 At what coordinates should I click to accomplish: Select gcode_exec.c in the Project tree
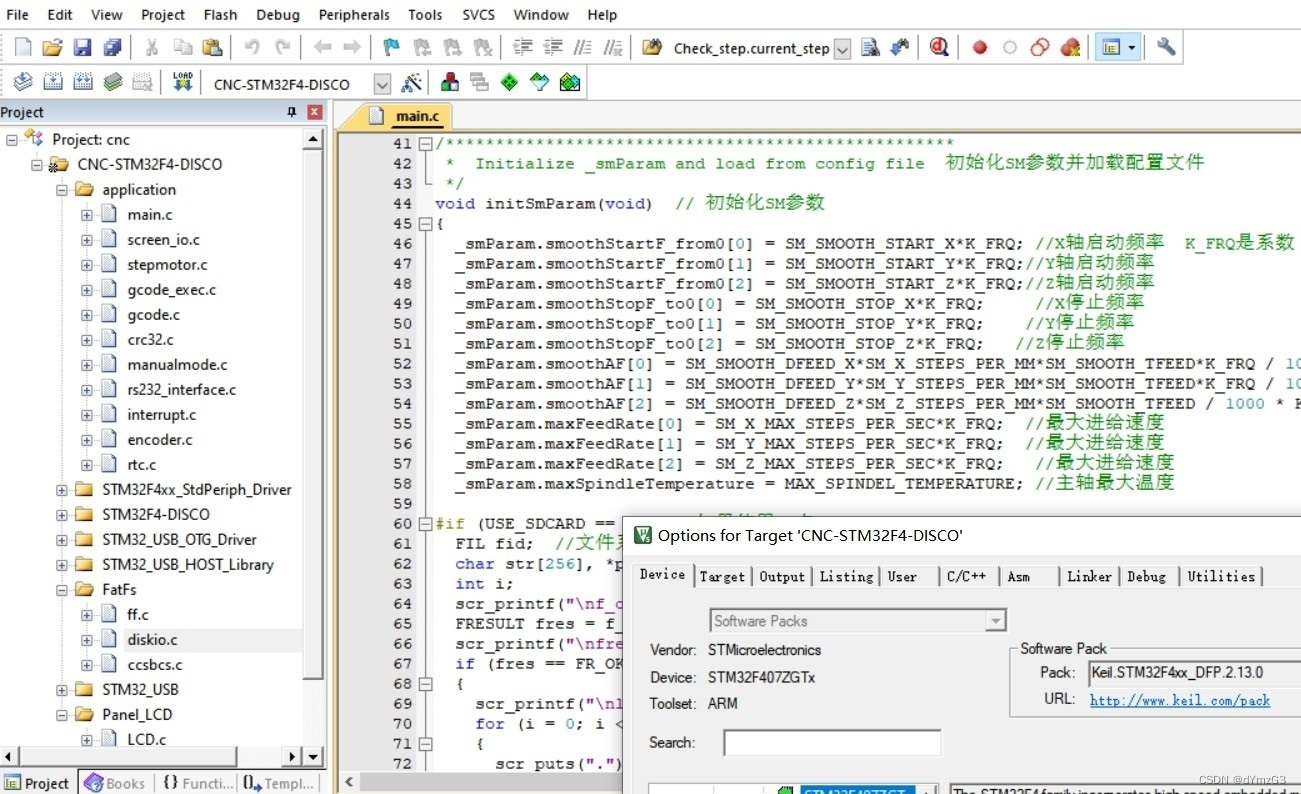point(171,289)
